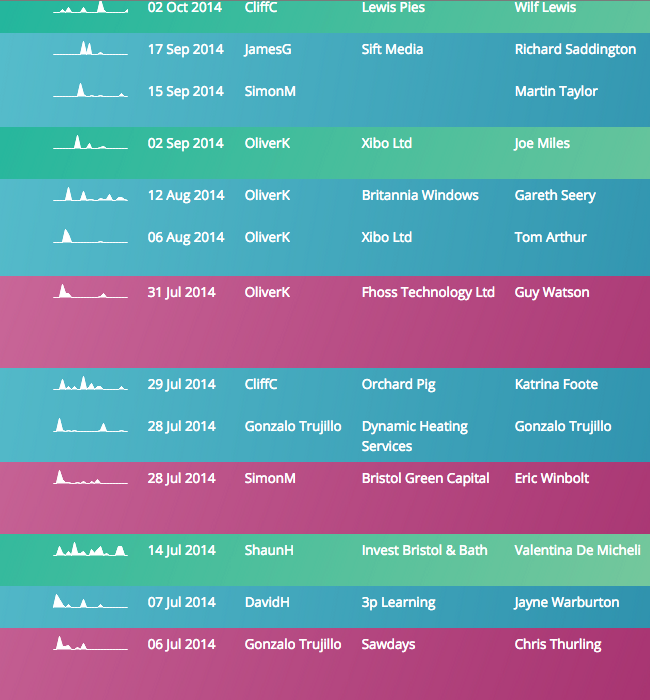Click the 02 Sep 2014 date cell
Screen dimensions: 650x700
tap(186, 143)
